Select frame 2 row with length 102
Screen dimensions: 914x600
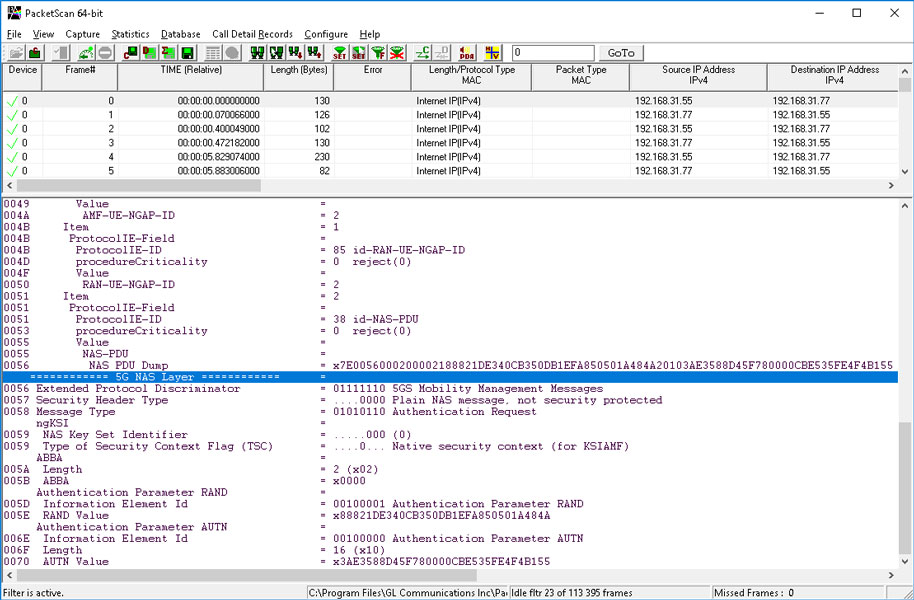(450, 129)
